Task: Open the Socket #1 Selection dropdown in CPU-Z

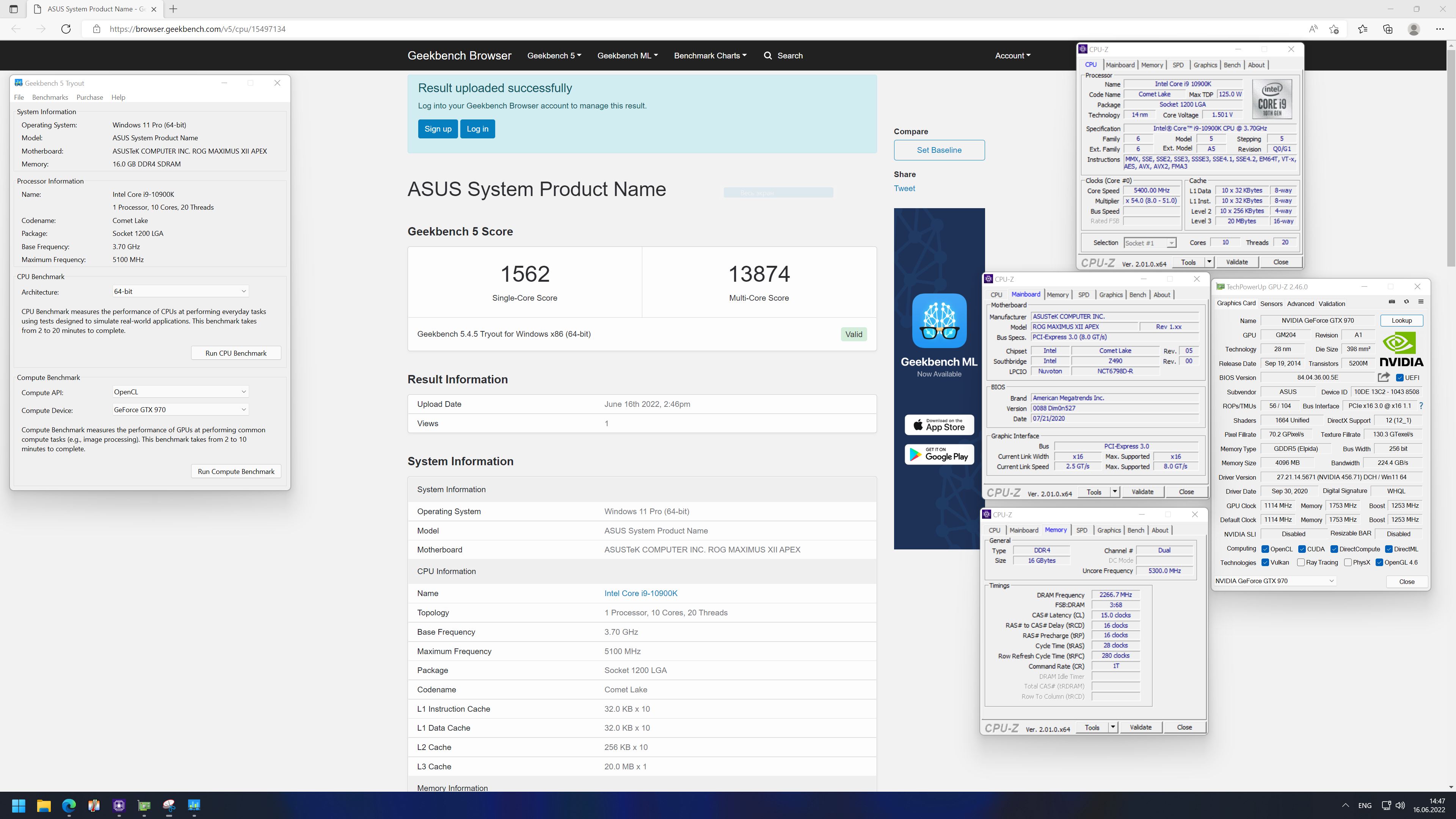Action: tap(1150, 243)
